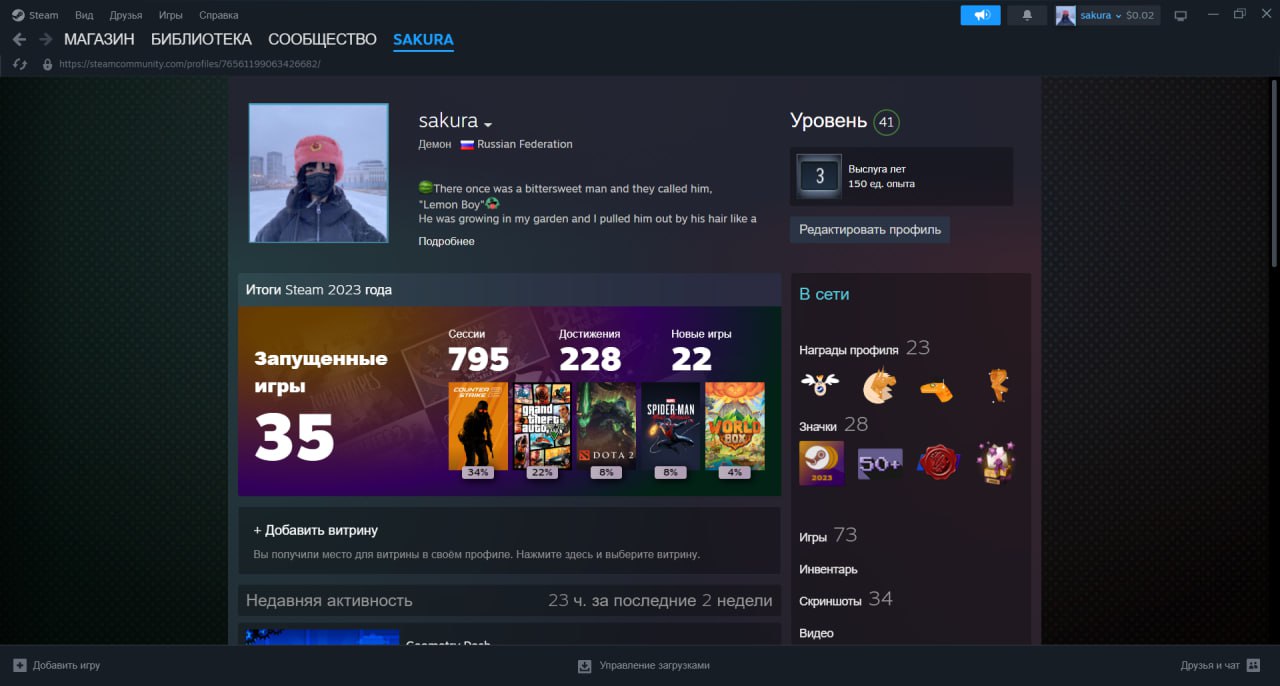
Task: Click the profile URL address field
Action: [x=190, y=64]
